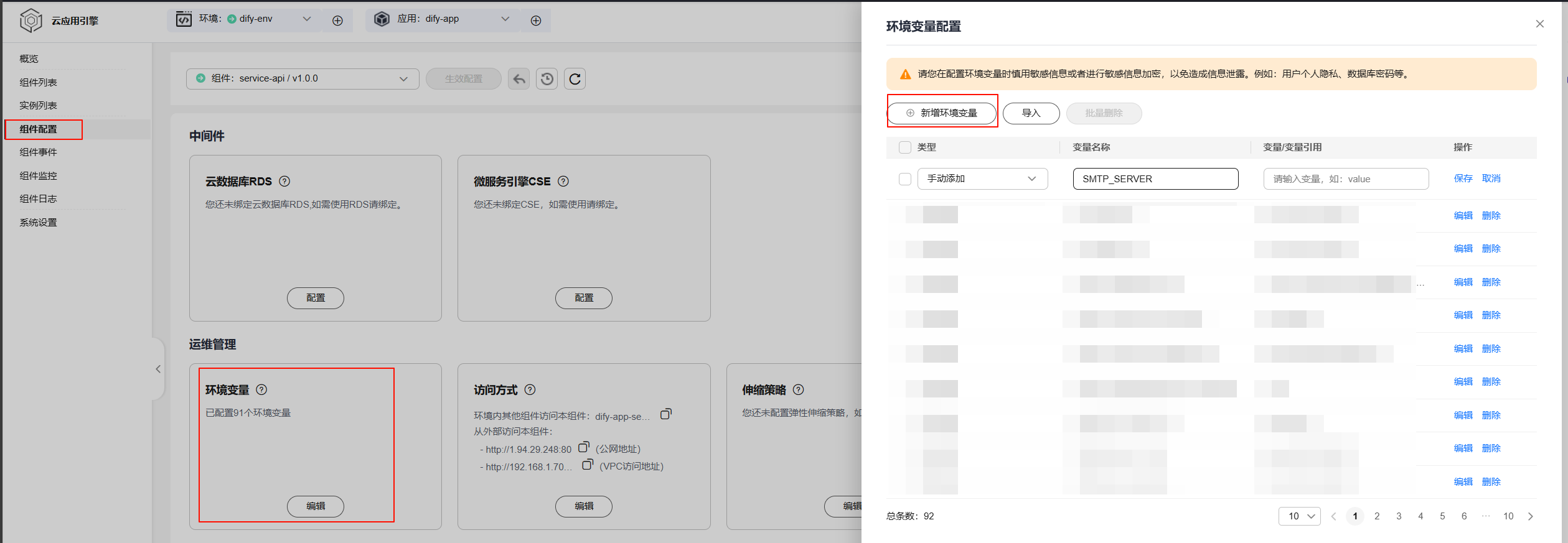The width and height of the screenshot is (1568, 543).
Task: Open the 环境 dify-env dropdown
Action: (x=244, y=20)
